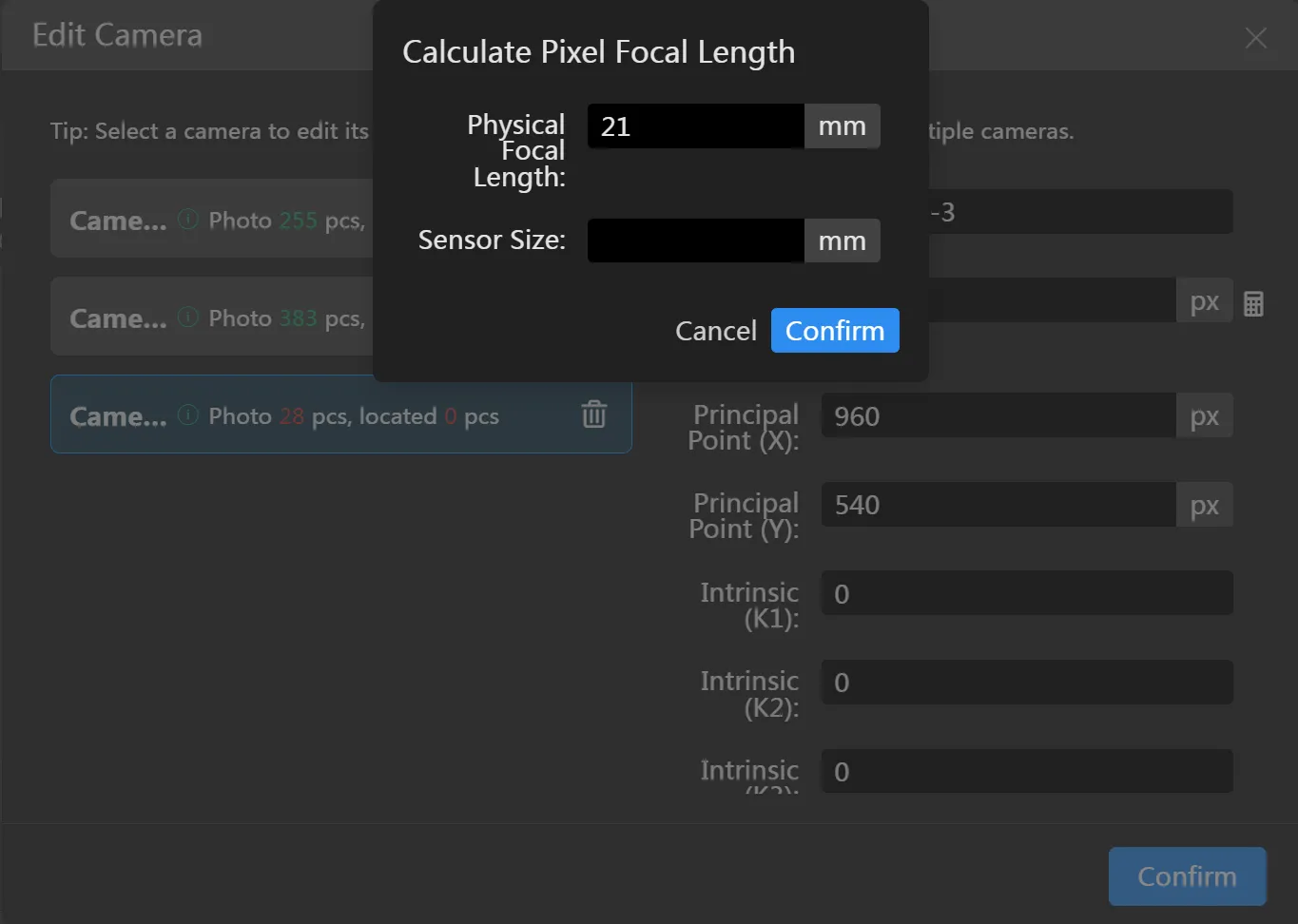Click the Principal Point (Y) field
Screen dimensions: 1298x924
click(998, 505)
